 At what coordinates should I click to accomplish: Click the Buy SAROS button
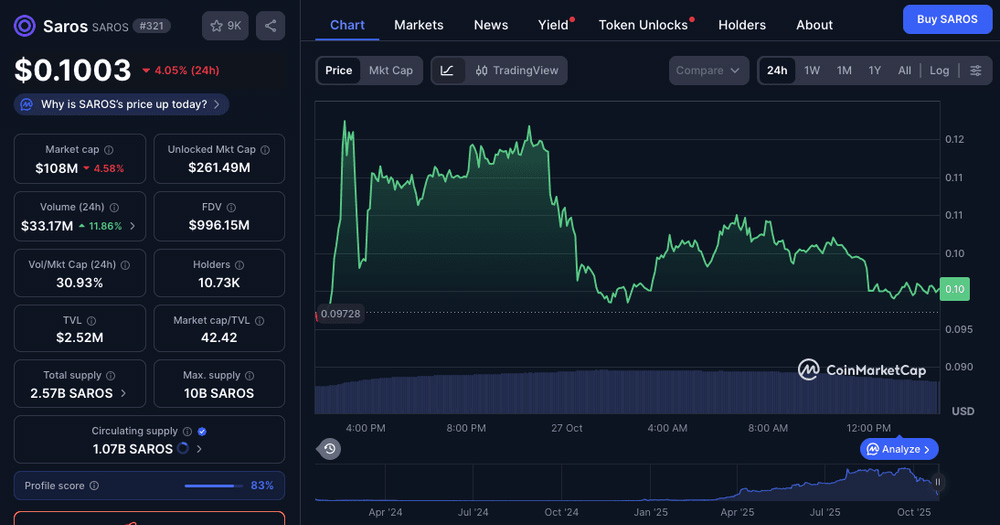point(947,19)
